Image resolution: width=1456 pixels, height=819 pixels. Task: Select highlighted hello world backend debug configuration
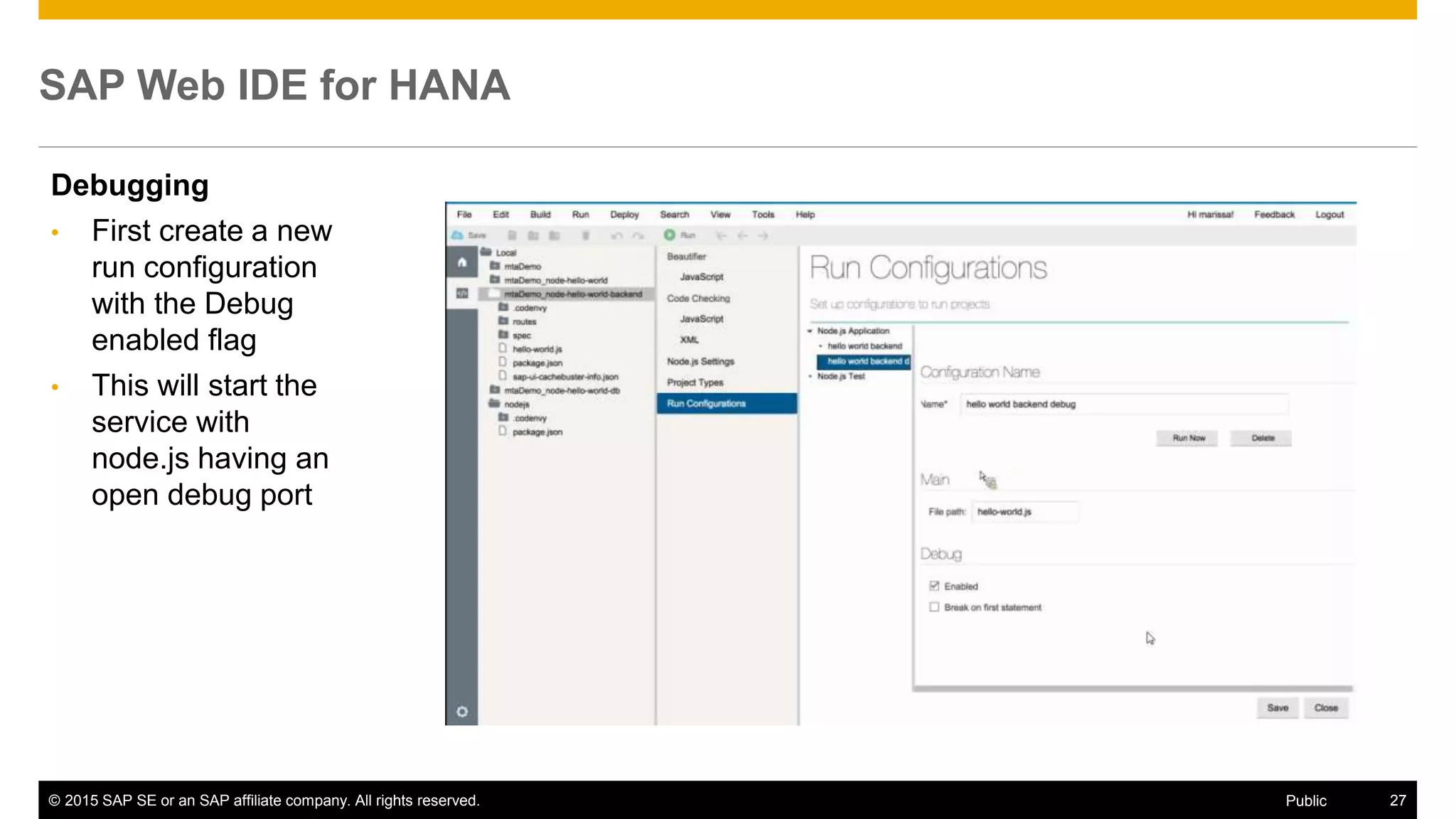863,361
